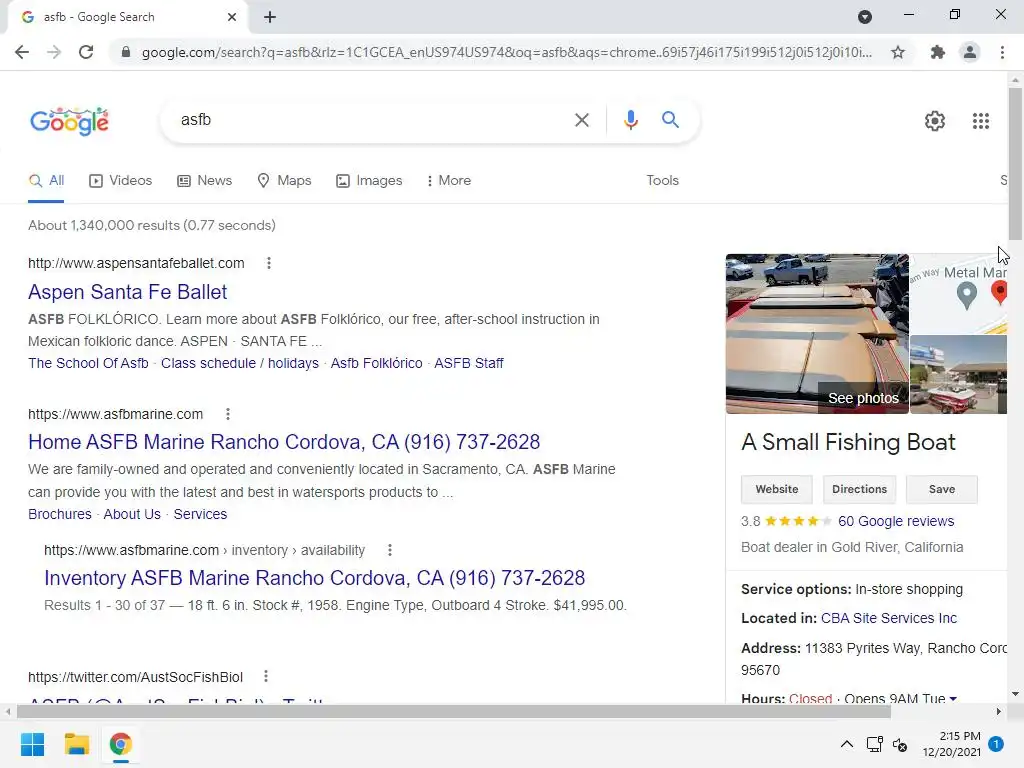Click the browser back arrow

(22, 52)
